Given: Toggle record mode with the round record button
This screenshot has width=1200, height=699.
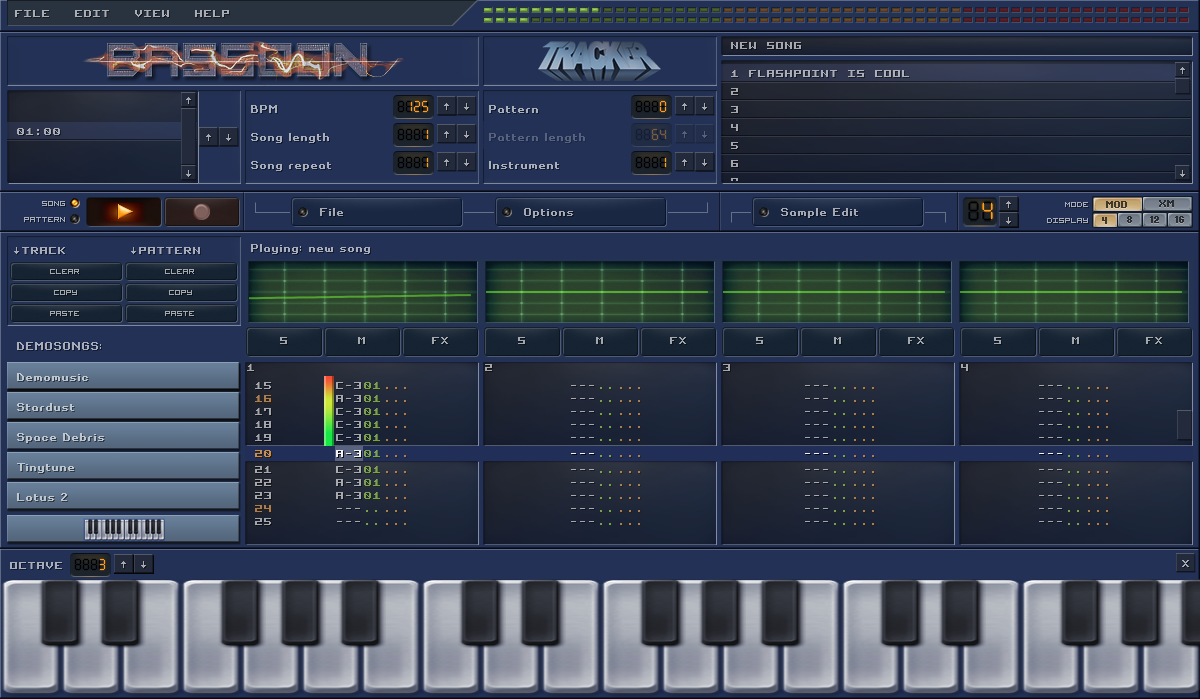Looking at the screenshot, I should 202,212.
